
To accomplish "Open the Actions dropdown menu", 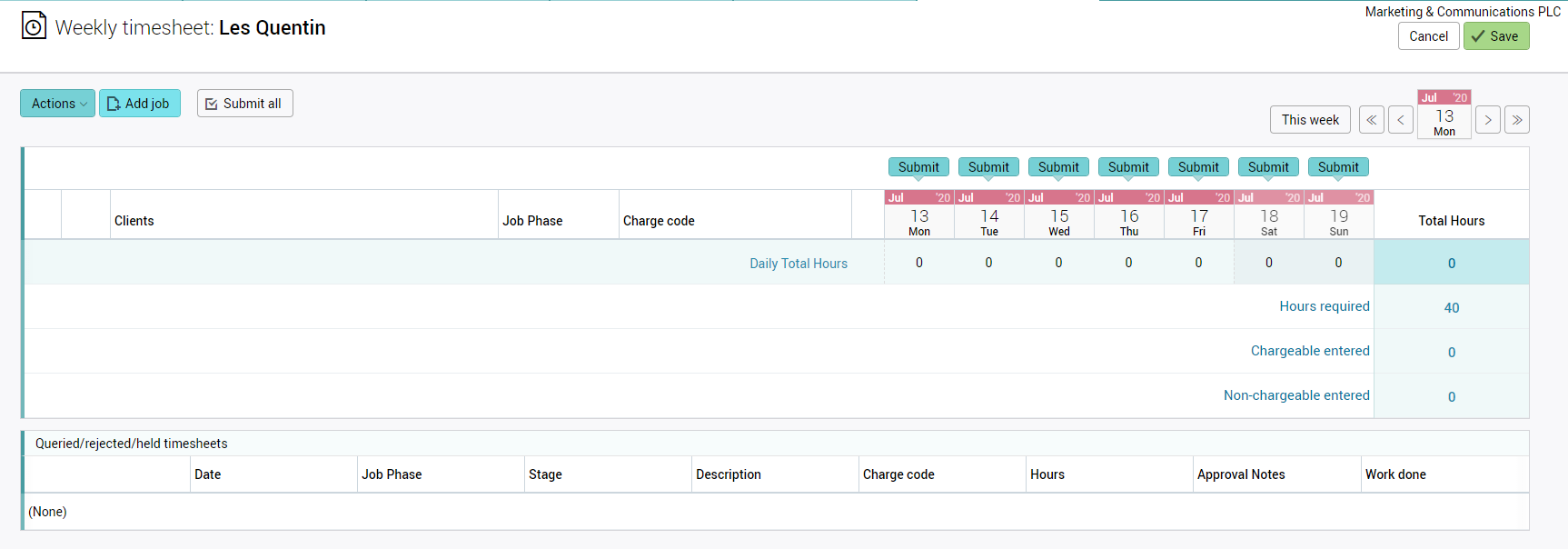I will tap(57, 104).
